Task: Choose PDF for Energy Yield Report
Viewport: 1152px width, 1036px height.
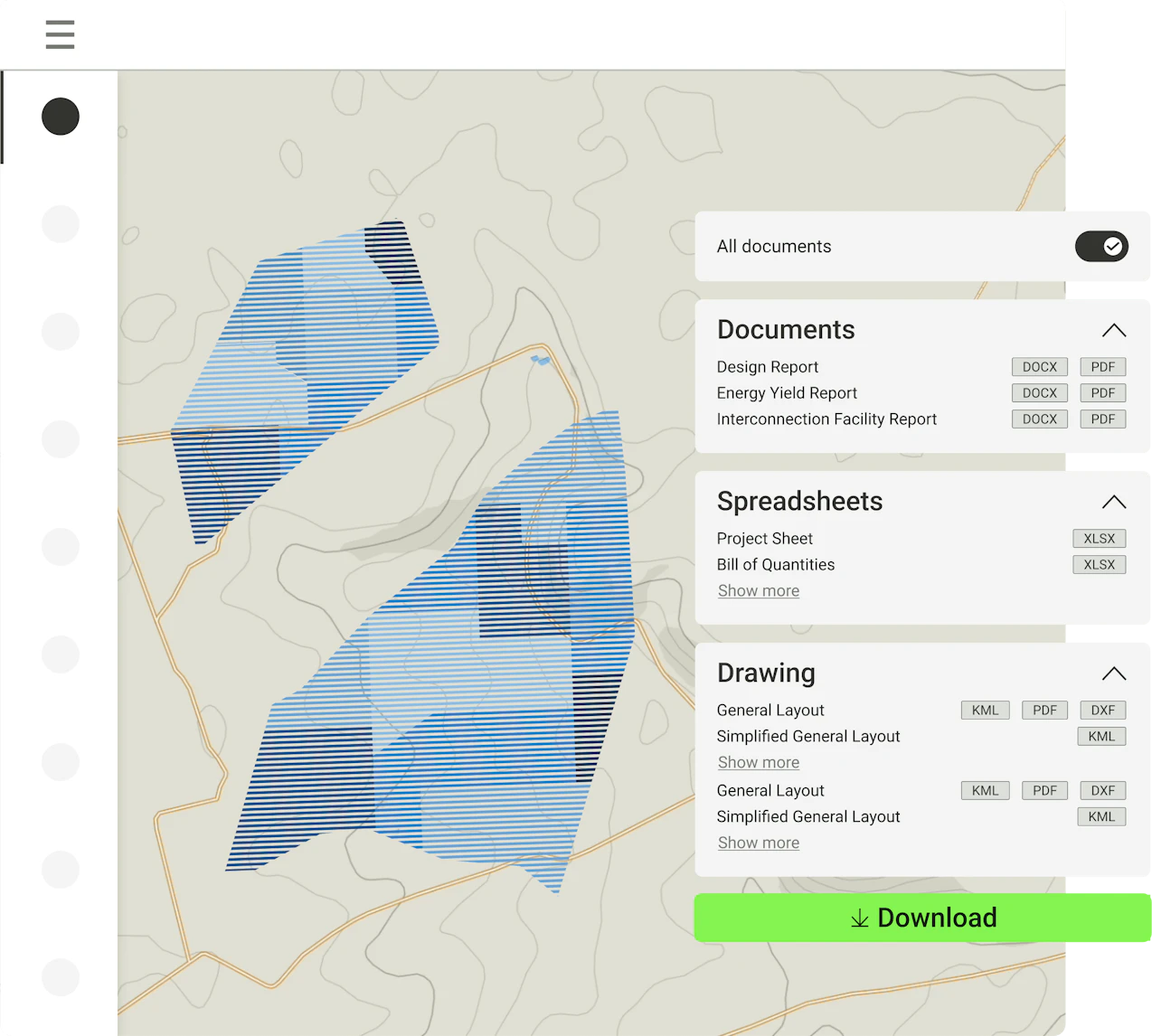Action: [x=1103, y=393]
